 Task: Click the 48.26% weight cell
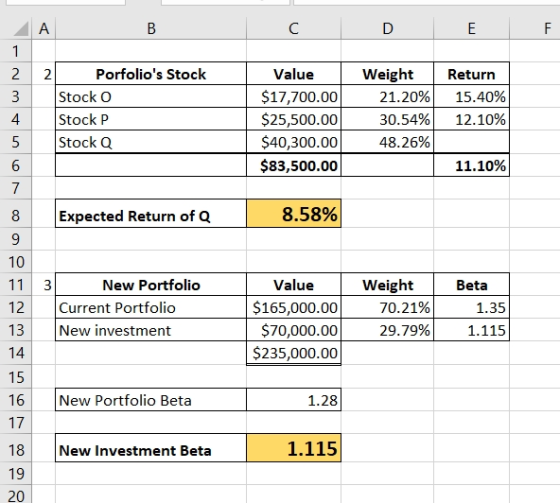pyautogui.click(x=388, y=142)
